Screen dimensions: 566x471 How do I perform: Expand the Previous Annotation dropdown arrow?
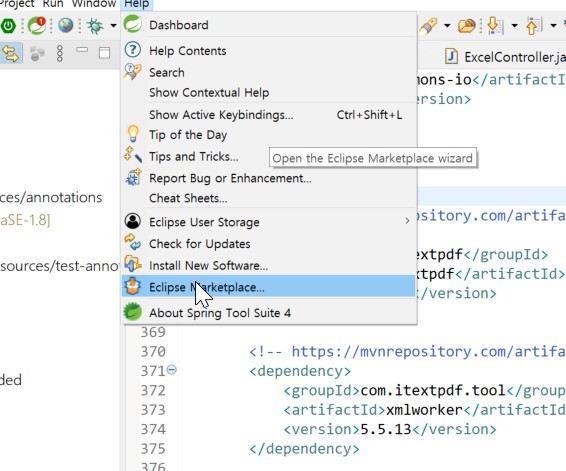553,26
